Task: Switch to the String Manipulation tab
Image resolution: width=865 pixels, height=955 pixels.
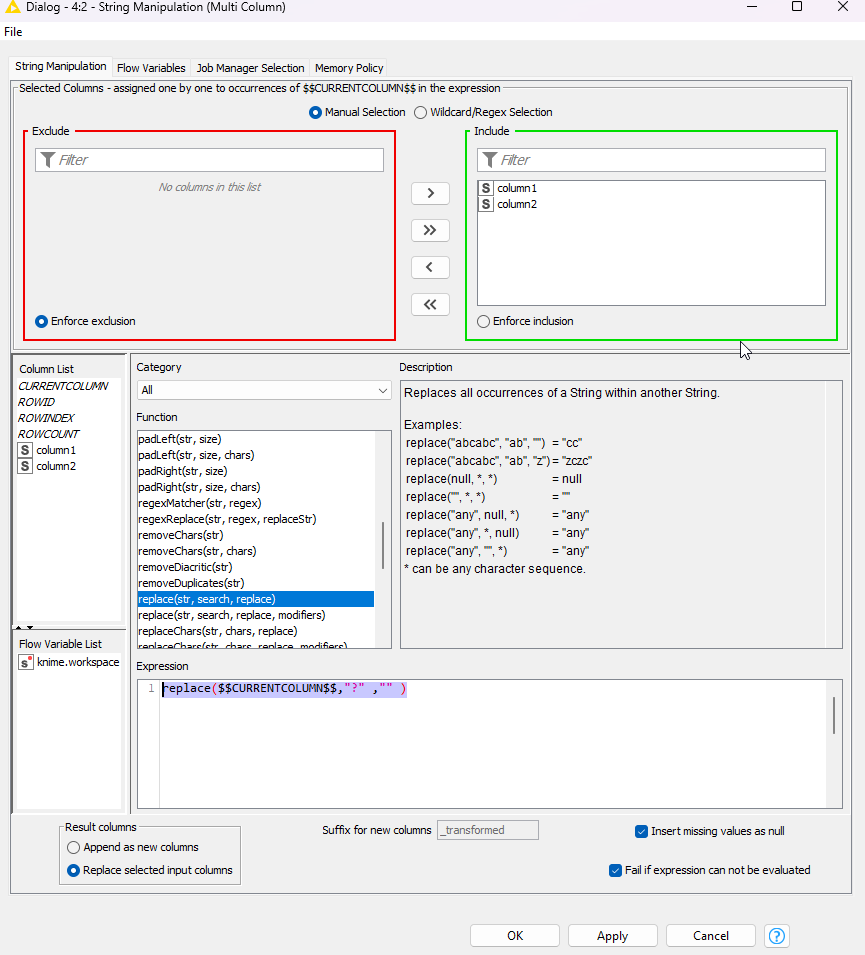Action: click(x=60, y=66)
